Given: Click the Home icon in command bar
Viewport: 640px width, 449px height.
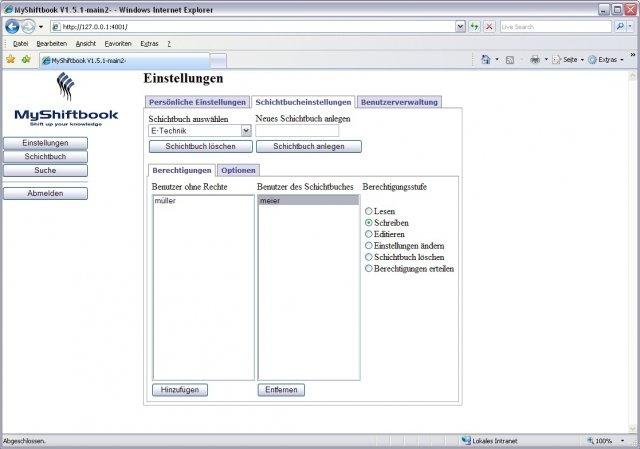Looking at the screenshot, I should coord(485,60).
